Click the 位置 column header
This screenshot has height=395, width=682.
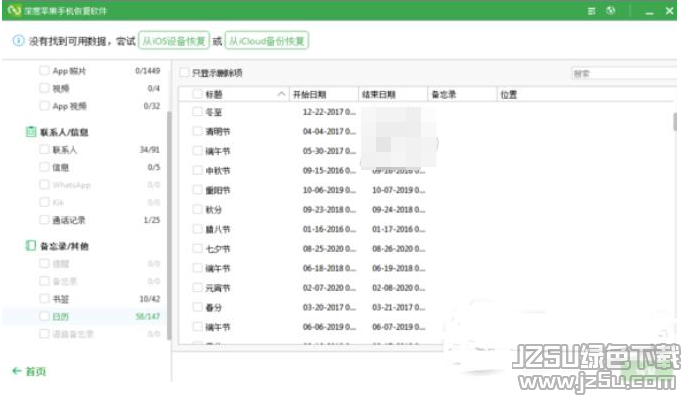(586, 94)
